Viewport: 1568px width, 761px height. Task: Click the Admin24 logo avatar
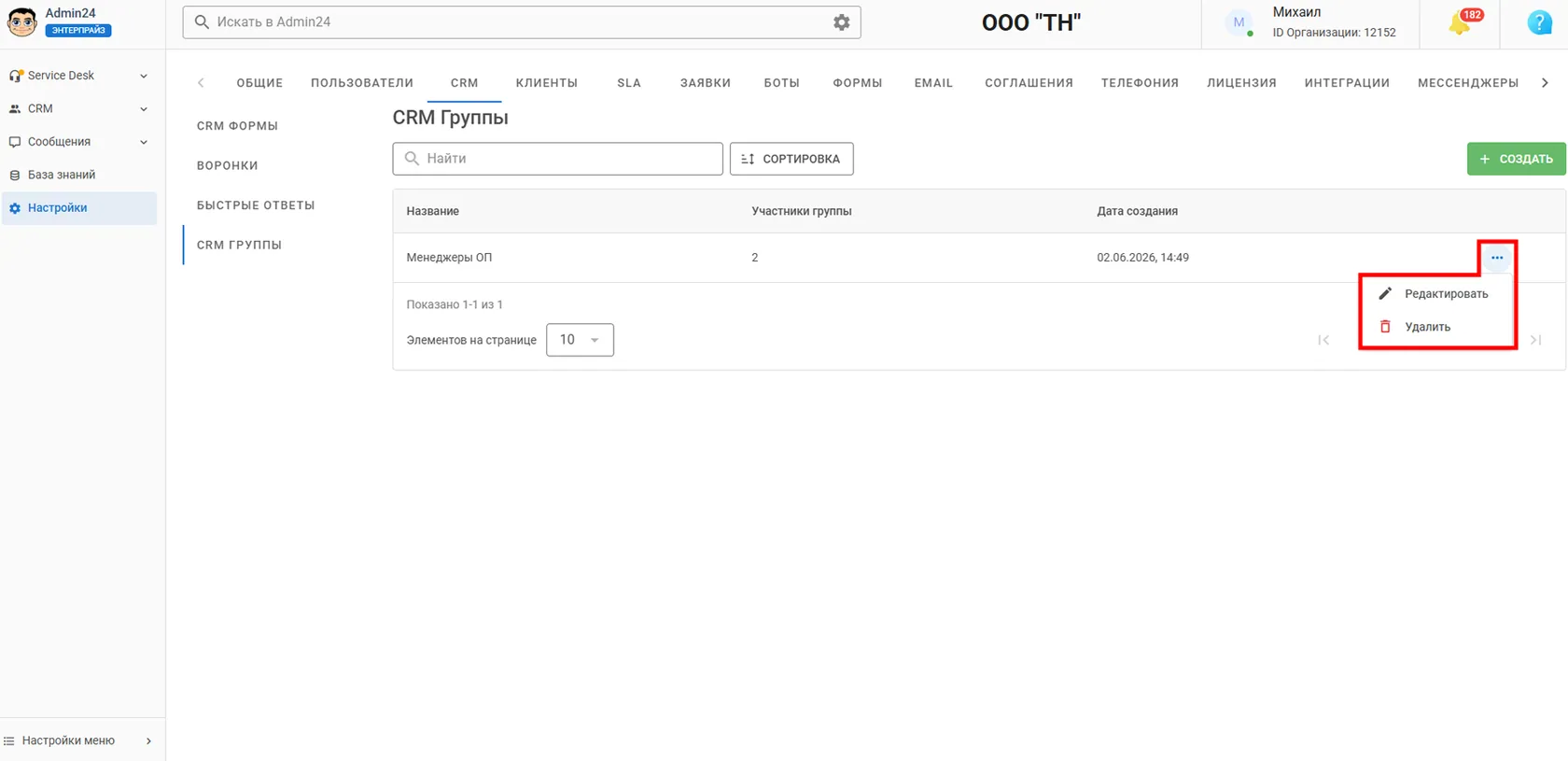[x=21, y=21]
